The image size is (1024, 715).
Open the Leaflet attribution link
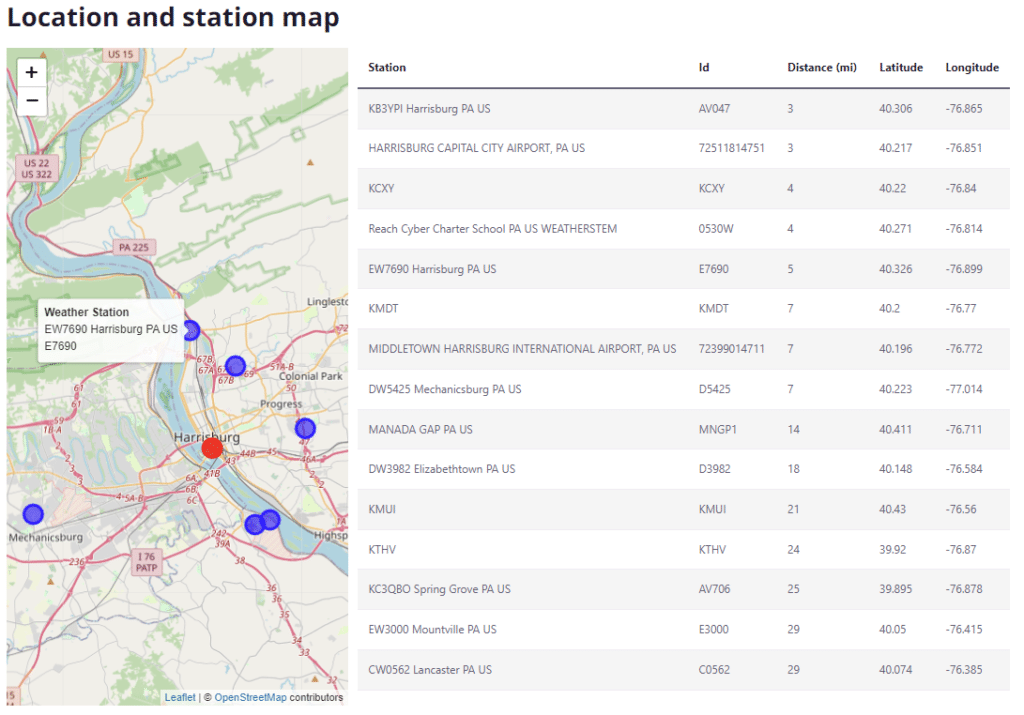[x=180, y=698]
